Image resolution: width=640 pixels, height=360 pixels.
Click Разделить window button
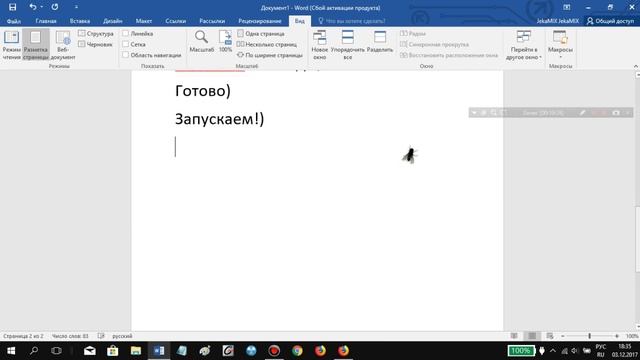(380, 42)
